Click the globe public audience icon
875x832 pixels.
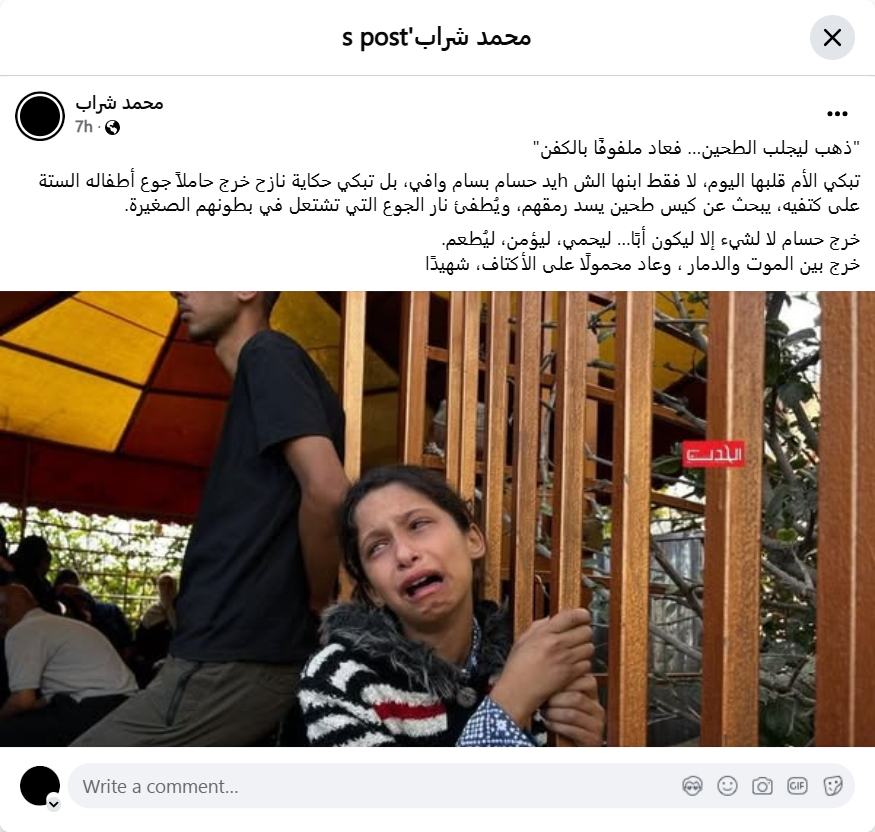(112, 128)
